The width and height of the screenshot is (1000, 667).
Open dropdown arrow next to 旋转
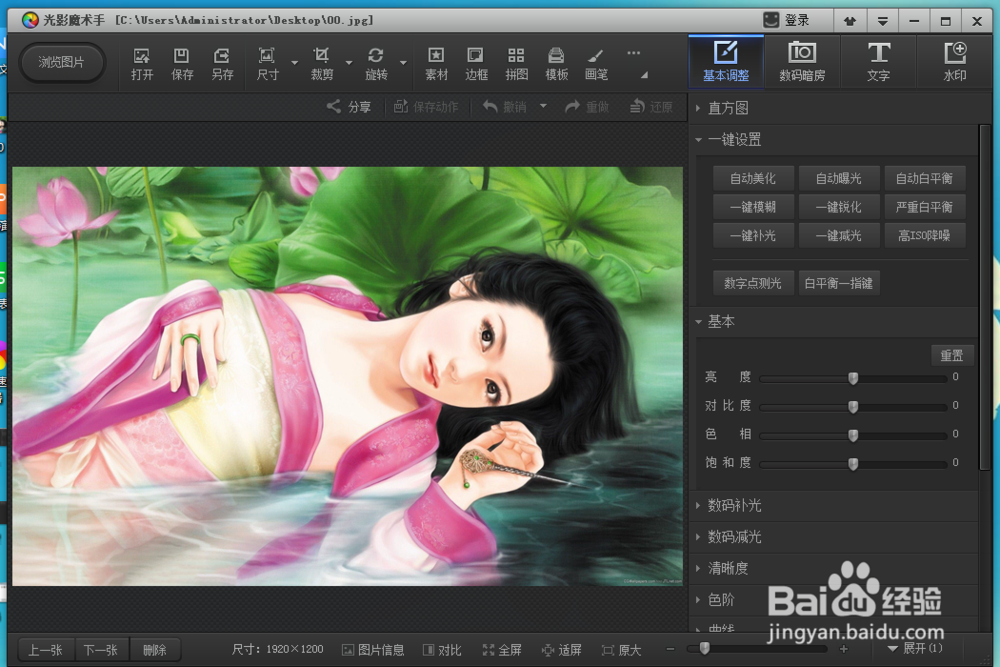pyautogui.click(x=403, y=62)
